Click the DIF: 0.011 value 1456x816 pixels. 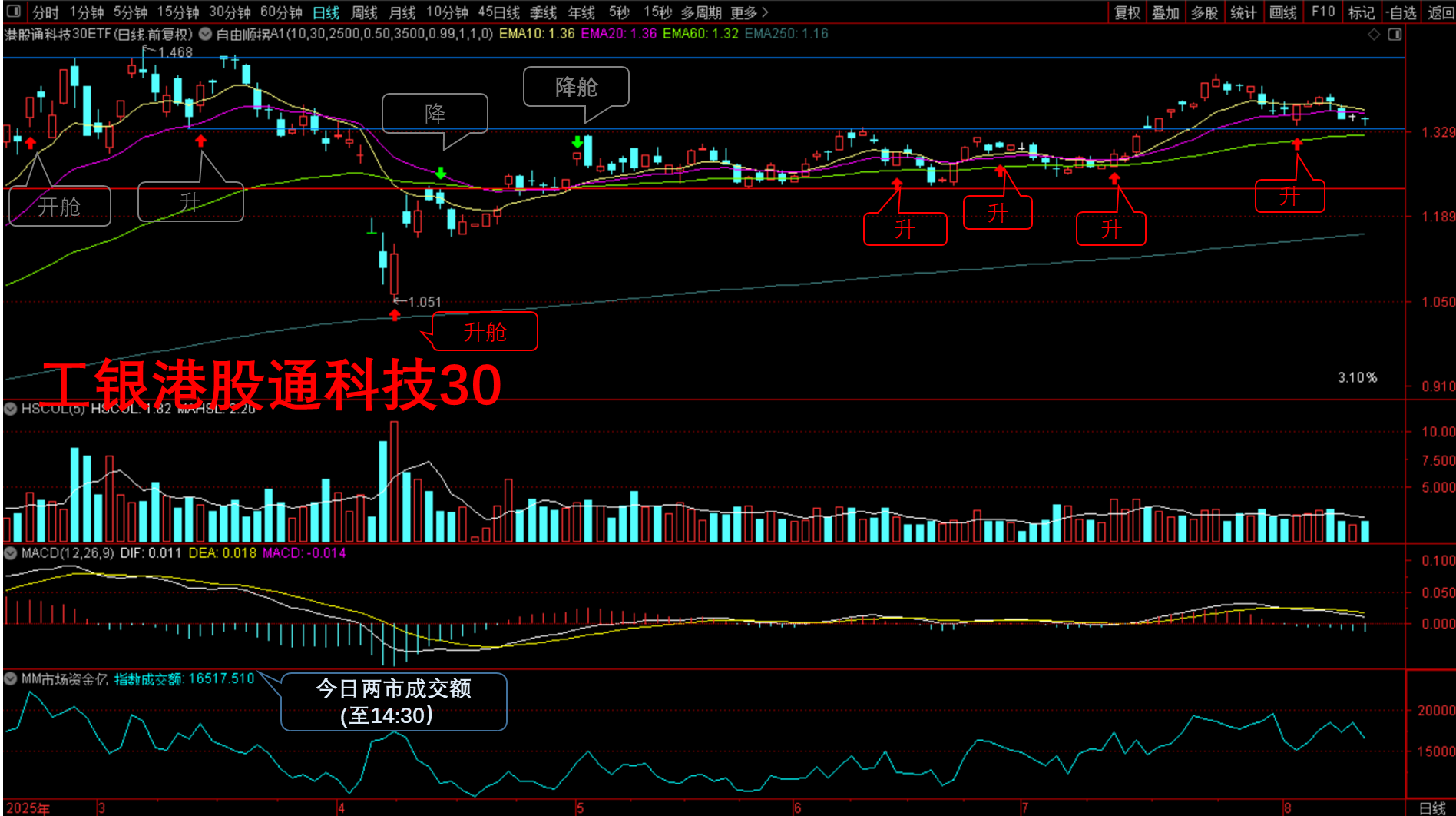point(151,552)
